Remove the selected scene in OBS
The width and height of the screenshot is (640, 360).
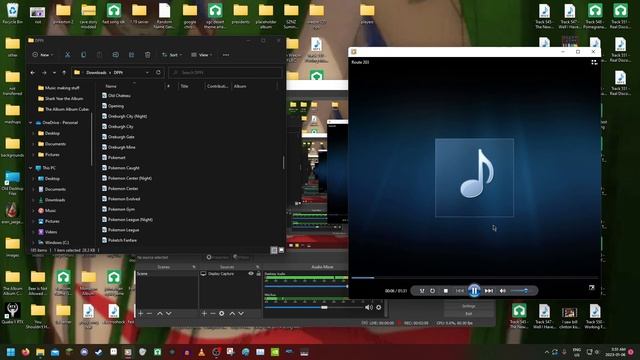149,313
